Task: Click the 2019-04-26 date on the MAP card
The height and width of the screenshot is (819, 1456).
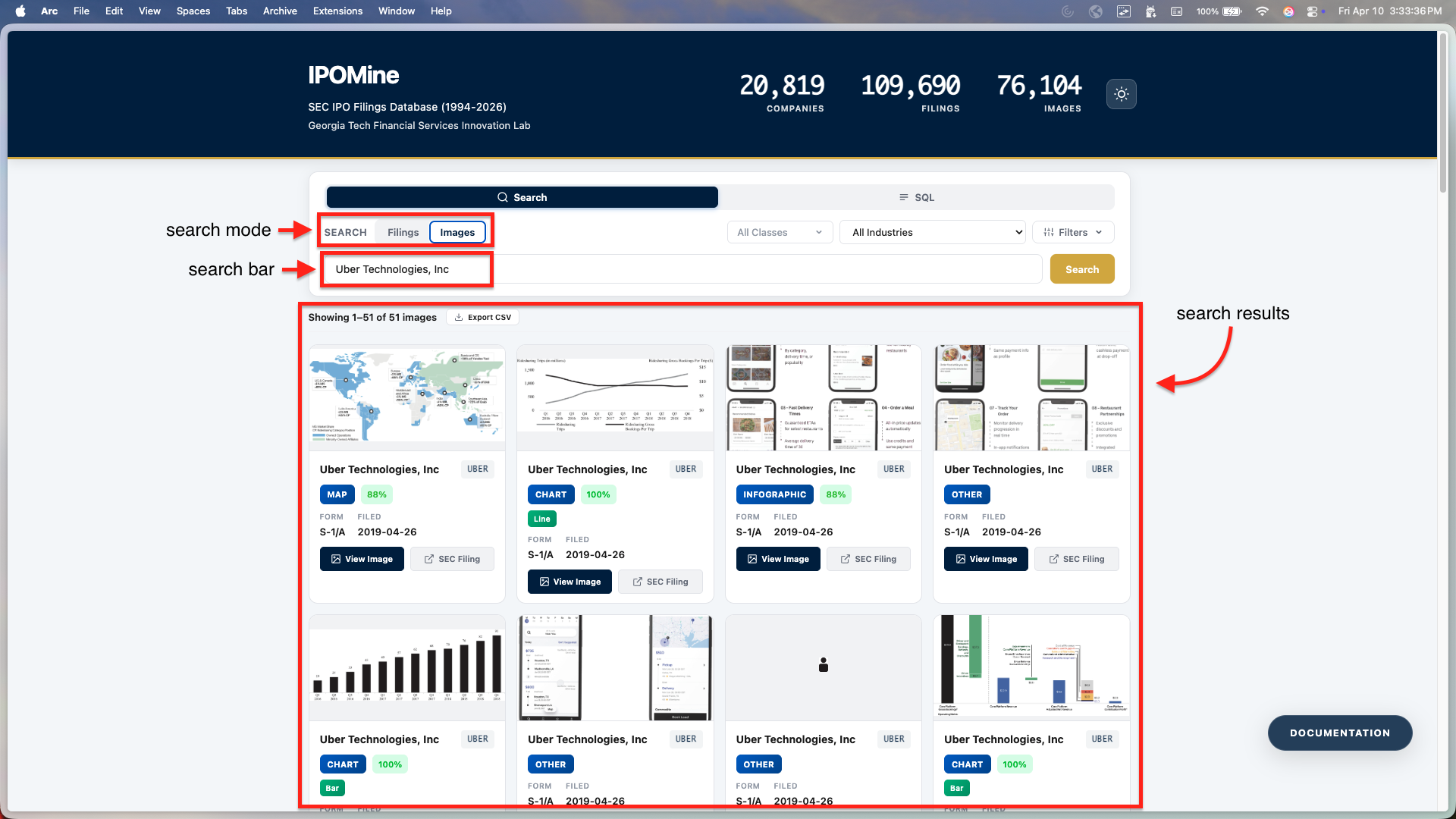Action: (387, 532)
